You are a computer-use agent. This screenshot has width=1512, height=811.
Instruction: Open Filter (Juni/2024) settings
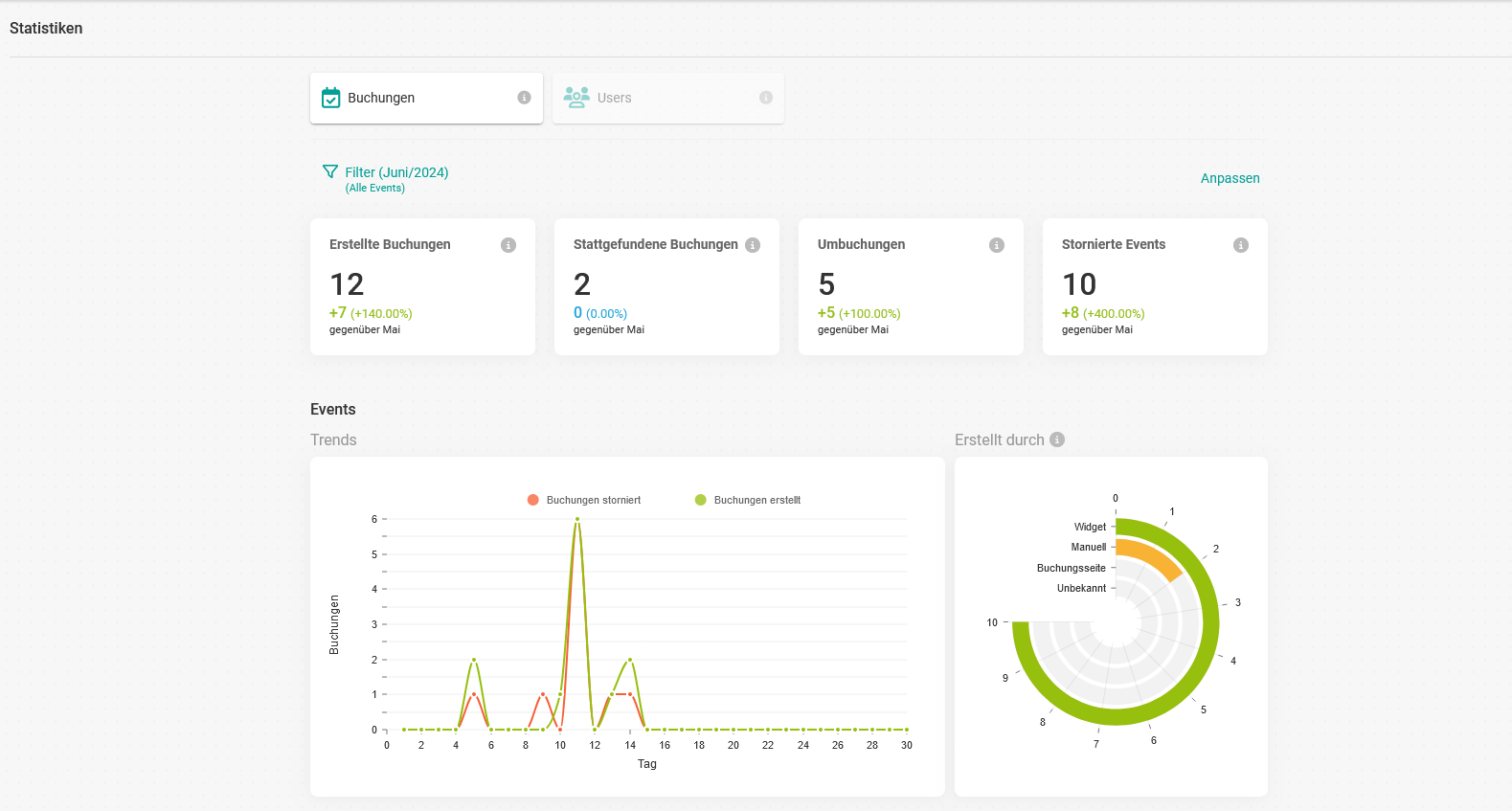(396, 172)
